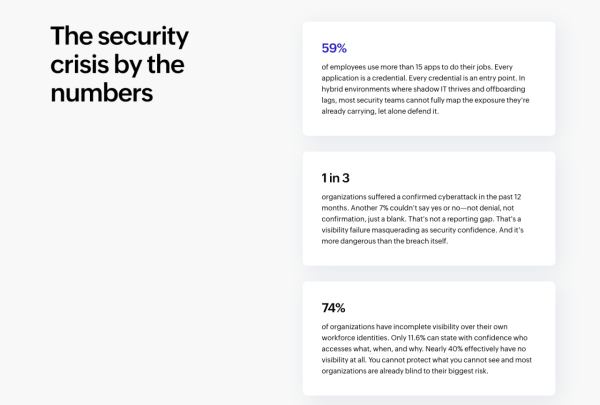600x405 pixels.
Task: Click "more dangerous than the breach itself."
Action: coord(385,241)
